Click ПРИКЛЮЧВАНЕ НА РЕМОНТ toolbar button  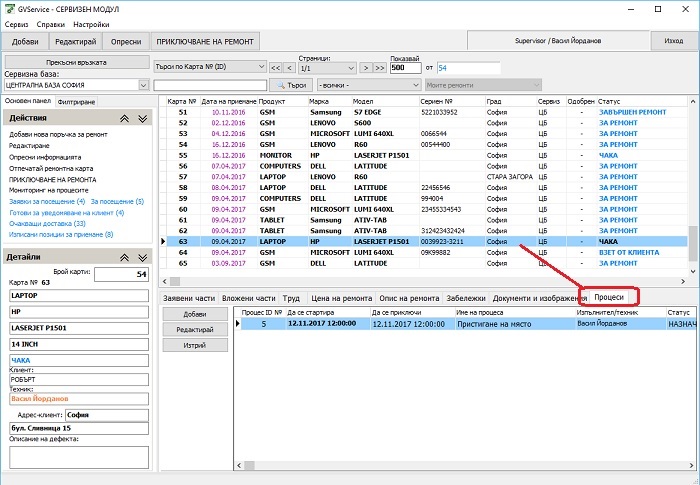click(x=205, y=42)
